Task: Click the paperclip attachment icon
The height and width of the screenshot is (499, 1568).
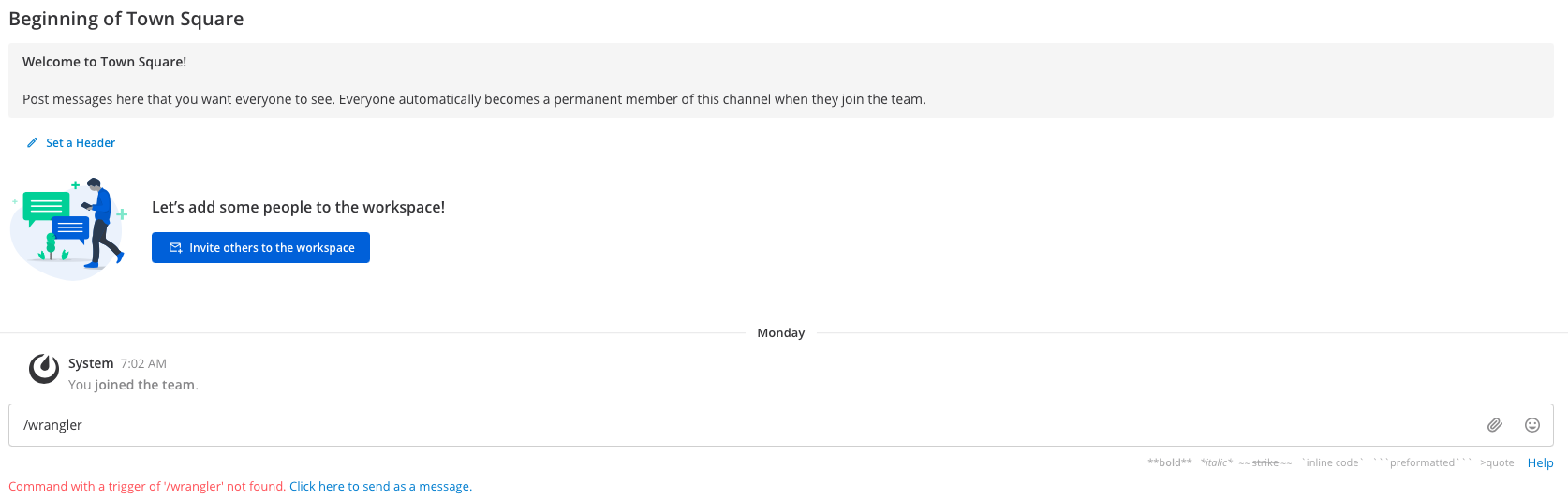Action: [1495, 425]
